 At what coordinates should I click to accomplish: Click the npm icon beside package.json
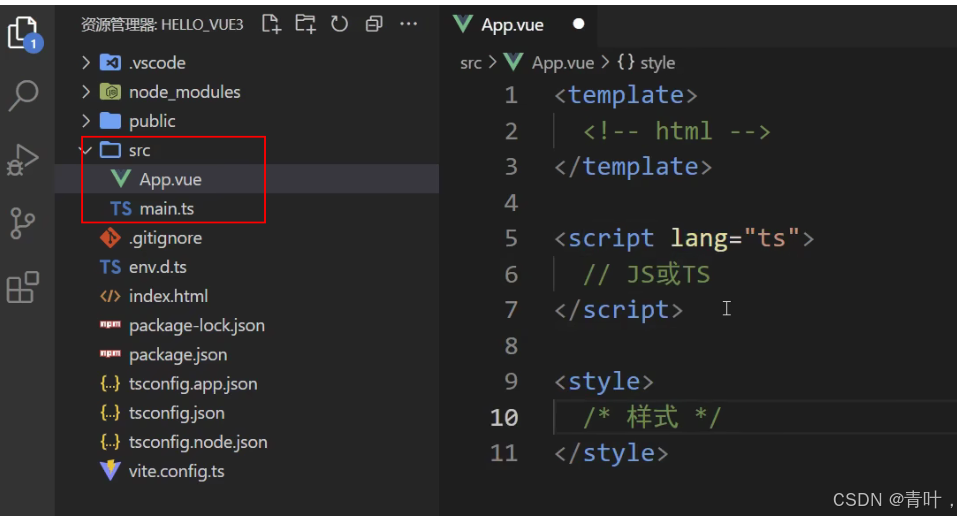tap(110, 353)
